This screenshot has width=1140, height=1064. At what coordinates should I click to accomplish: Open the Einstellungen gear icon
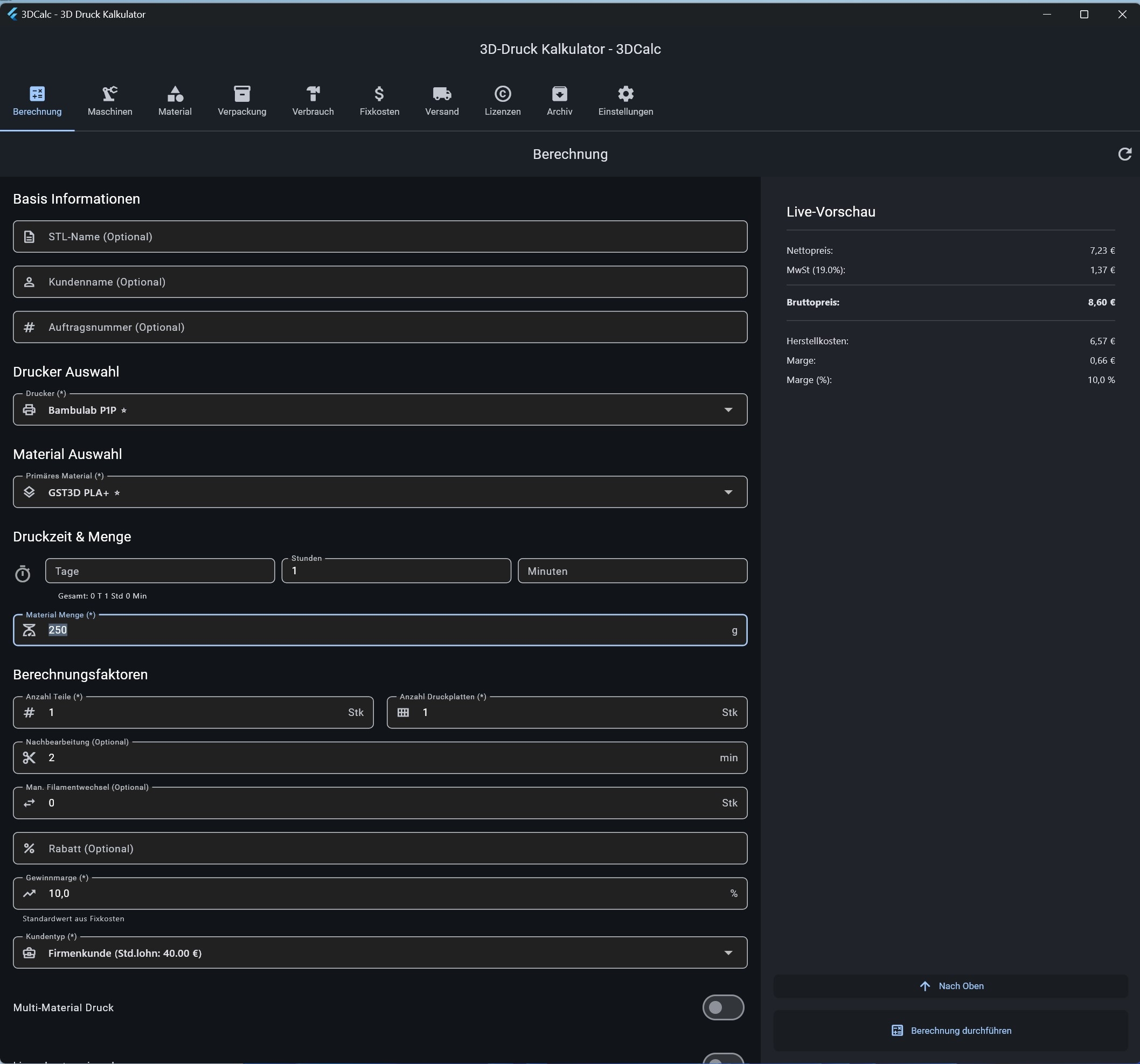(625, 94)
